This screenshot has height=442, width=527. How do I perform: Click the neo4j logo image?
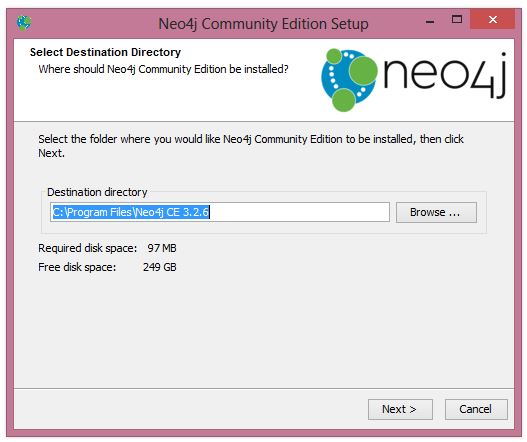click(x=413, y=80)
